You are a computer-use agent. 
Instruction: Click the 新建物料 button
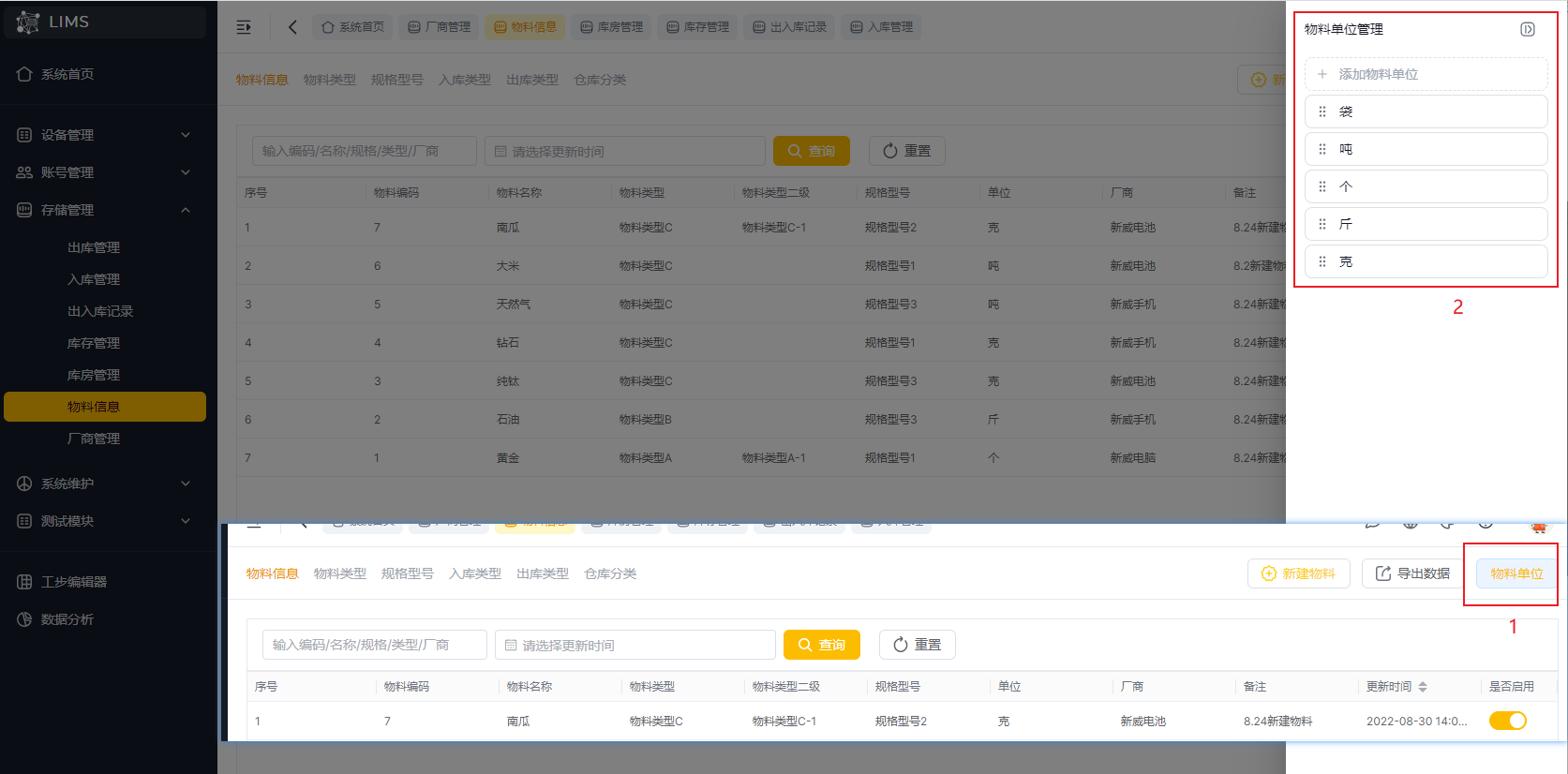pos(1298,573)
